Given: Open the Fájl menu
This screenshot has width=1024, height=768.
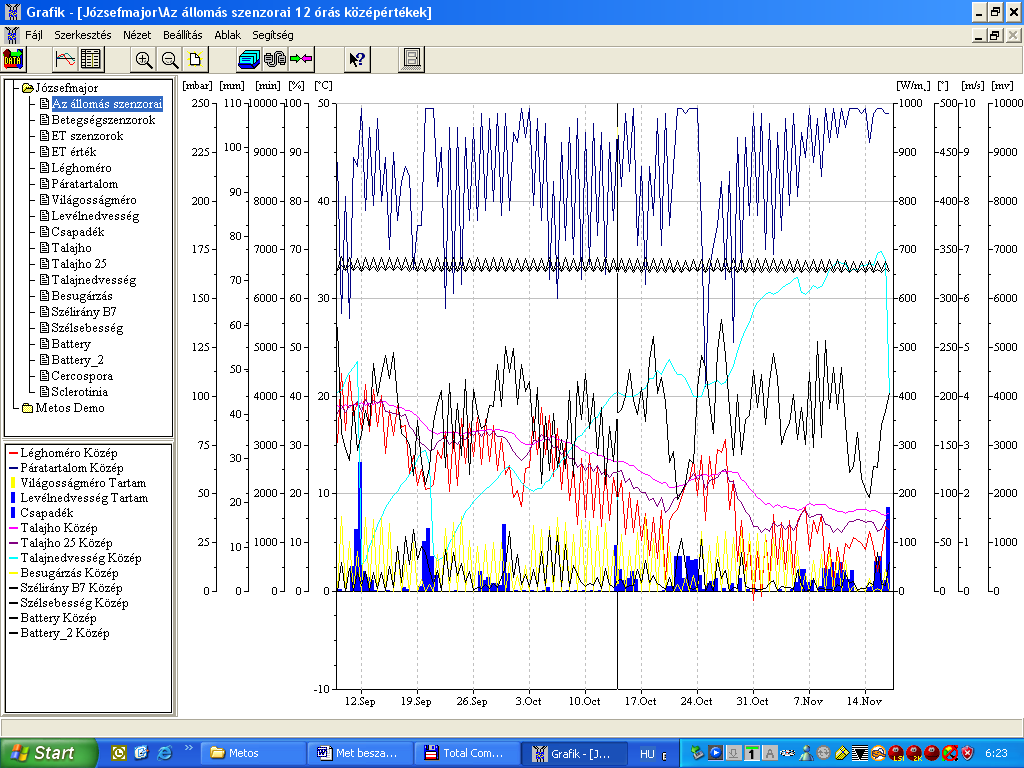Looking at the screenshot, I should click(x=33, y=35).
